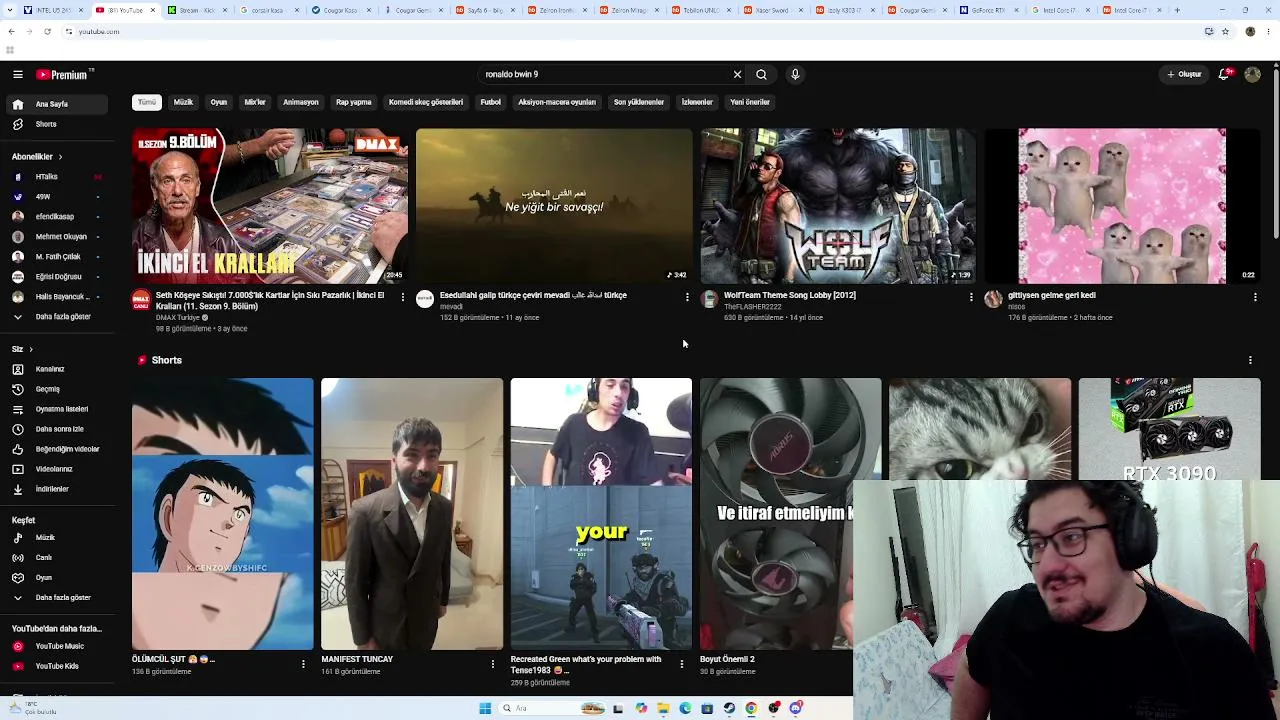Open Windows Start menu on taskbar

485,708
